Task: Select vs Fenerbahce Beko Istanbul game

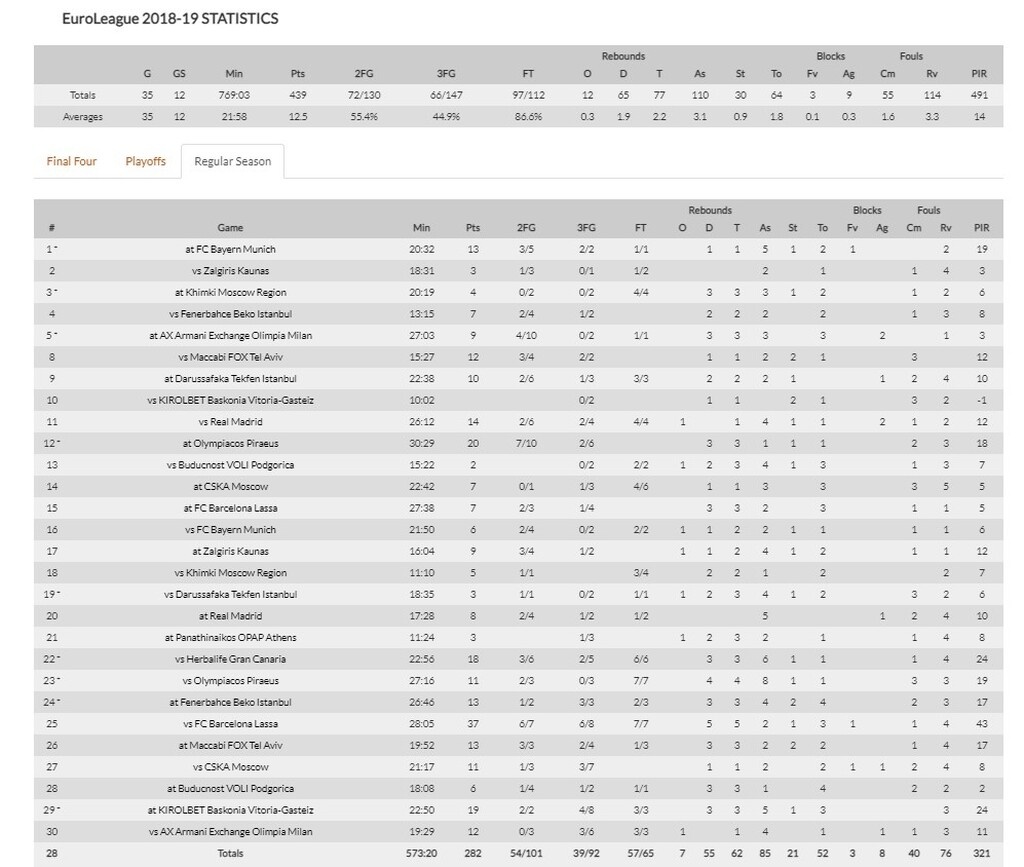Action: click(x=231, y=314)
